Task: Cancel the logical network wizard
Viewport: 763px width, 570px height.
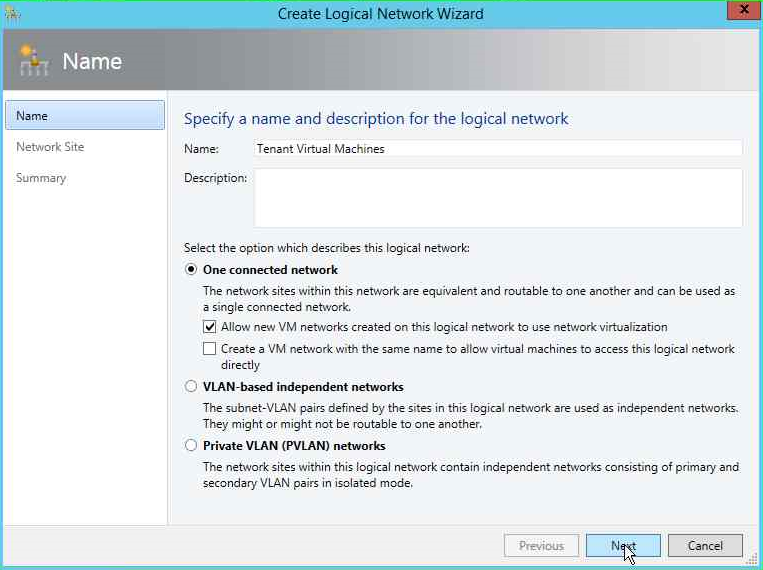Action: [x=705, y=546]
